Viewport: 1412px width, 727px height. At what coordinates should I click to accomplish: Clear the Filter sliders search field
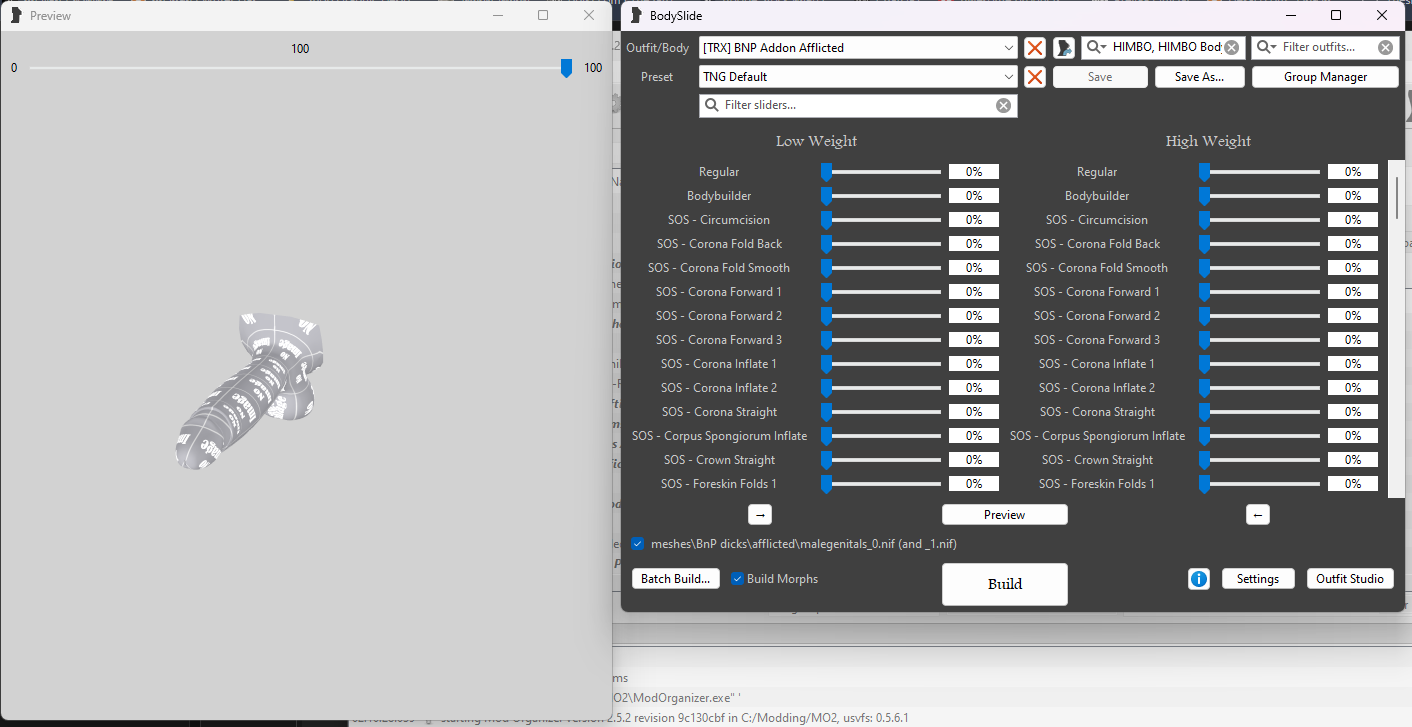click(x=1003, y=106)
